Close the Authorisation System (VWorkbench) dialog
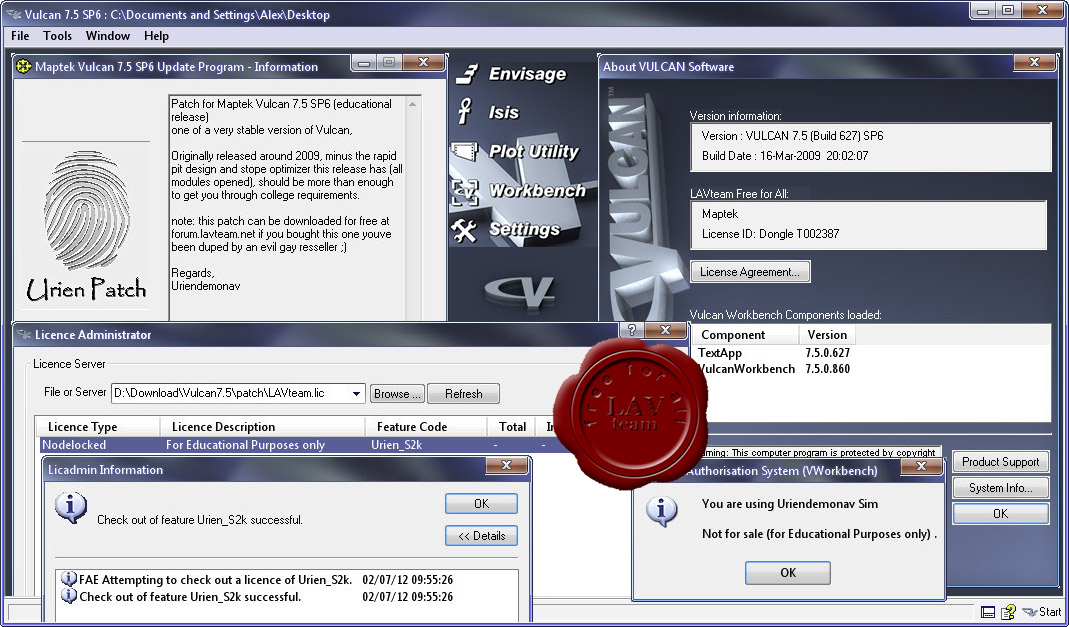Screen dimensions: 1069x627 tap(921, 466)
